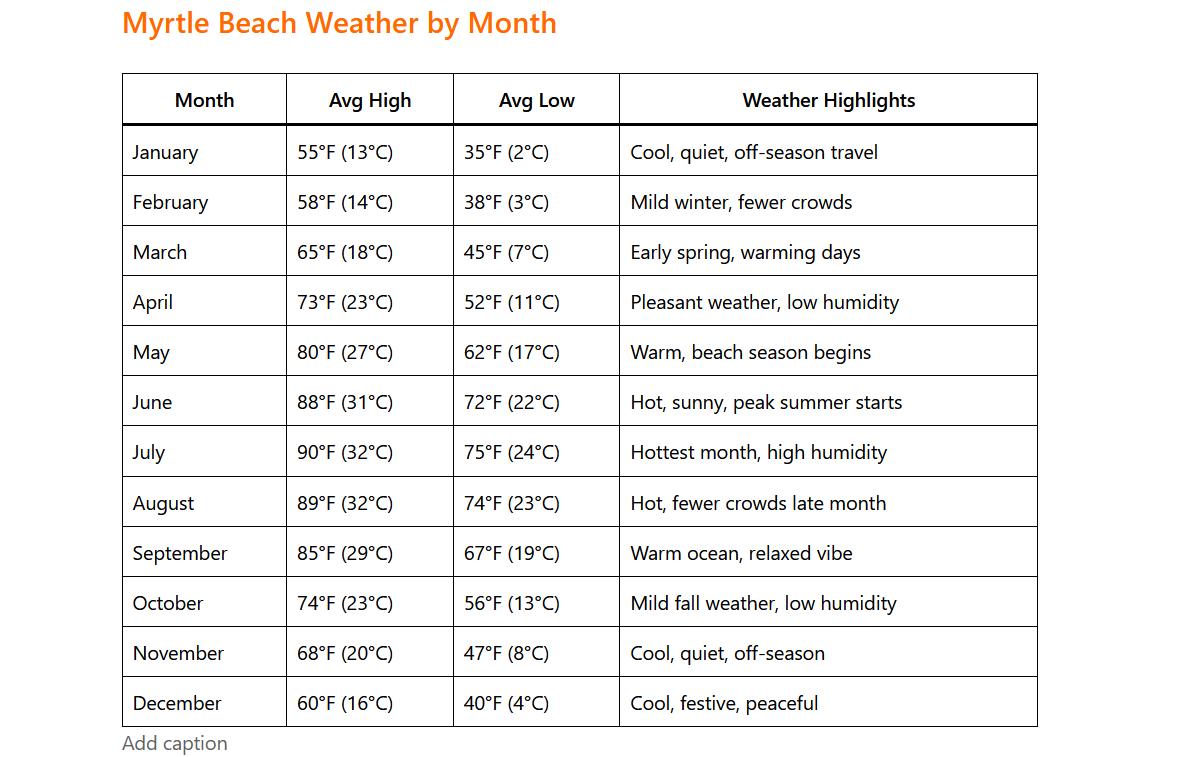Screen dimensions: 1202x757
Task: Select the 74°F (23°C) August low cell
Action: (x=512, y=503)
